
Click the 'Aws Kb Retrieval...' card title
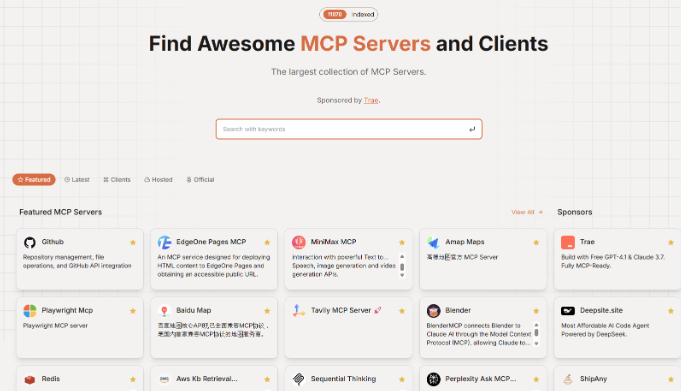click(207, 379)
